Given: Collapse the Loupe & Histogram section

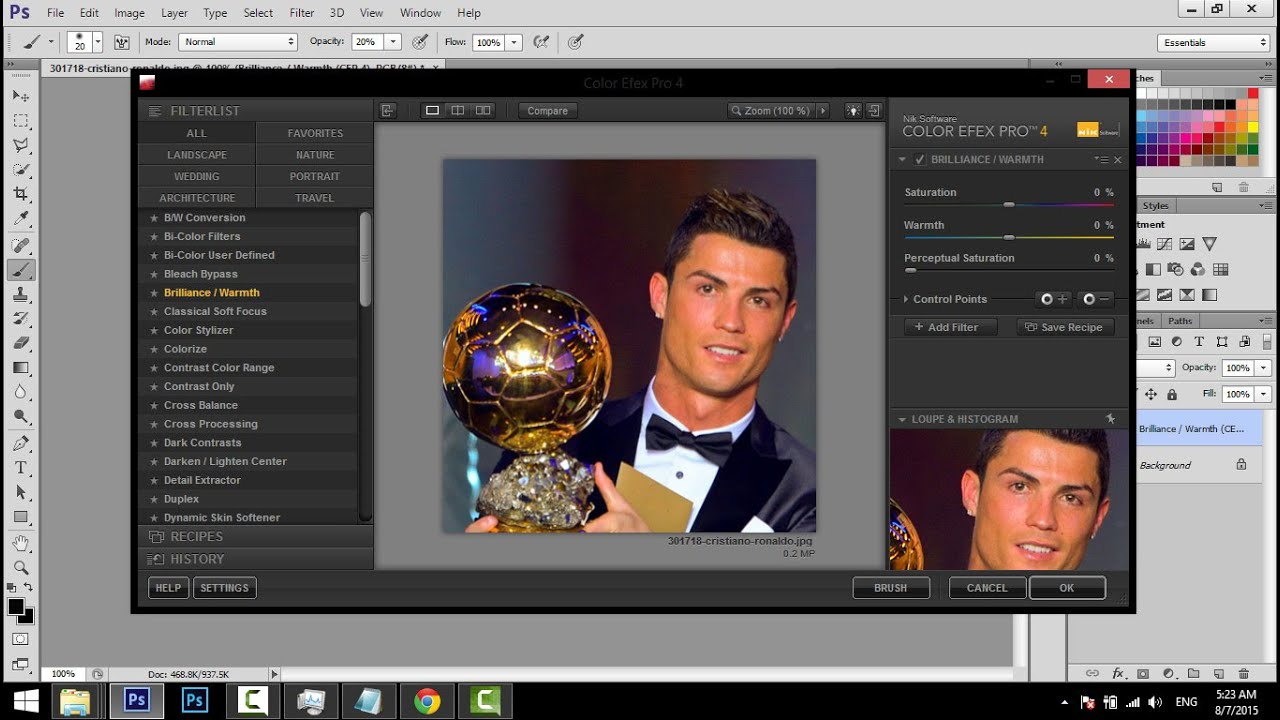Looking at the screenshot, I should coord(902,419).
